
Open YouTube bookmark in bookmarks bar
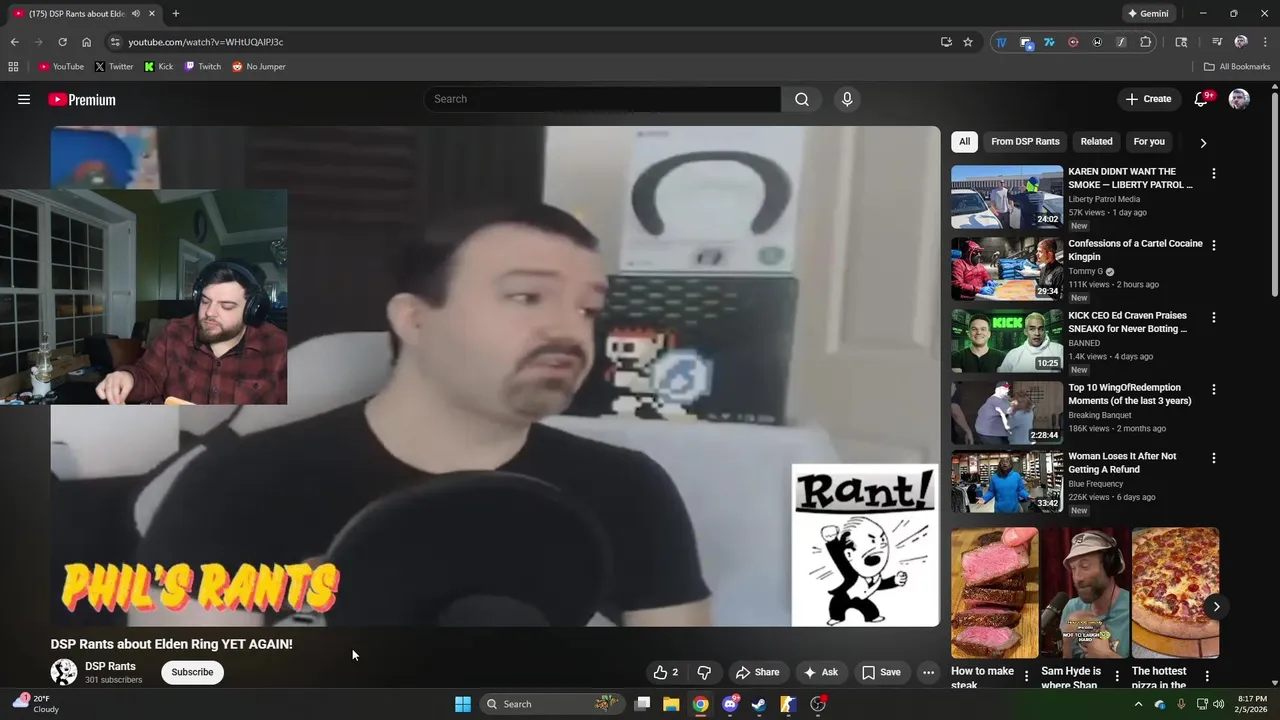[x=61, y=67]
